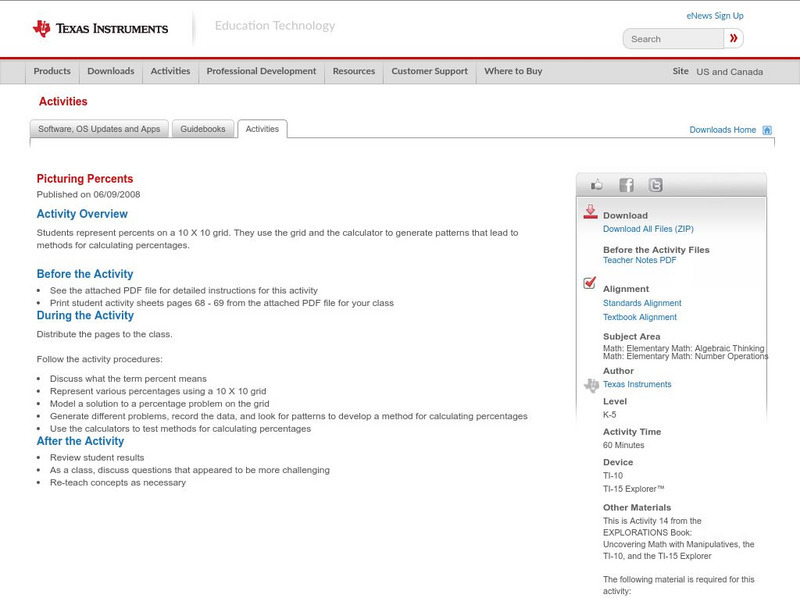
Task: Sign up for eNews
Action: pyautogui.click(x=714, y=14)
